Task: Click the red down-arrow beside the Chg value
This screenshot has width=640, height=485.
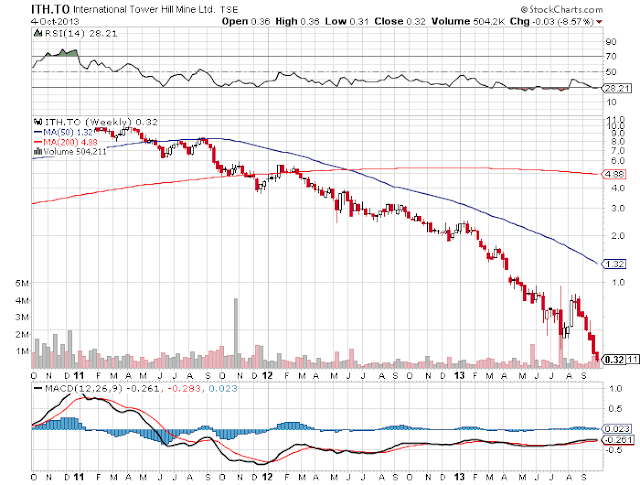Action: (599, 22)
